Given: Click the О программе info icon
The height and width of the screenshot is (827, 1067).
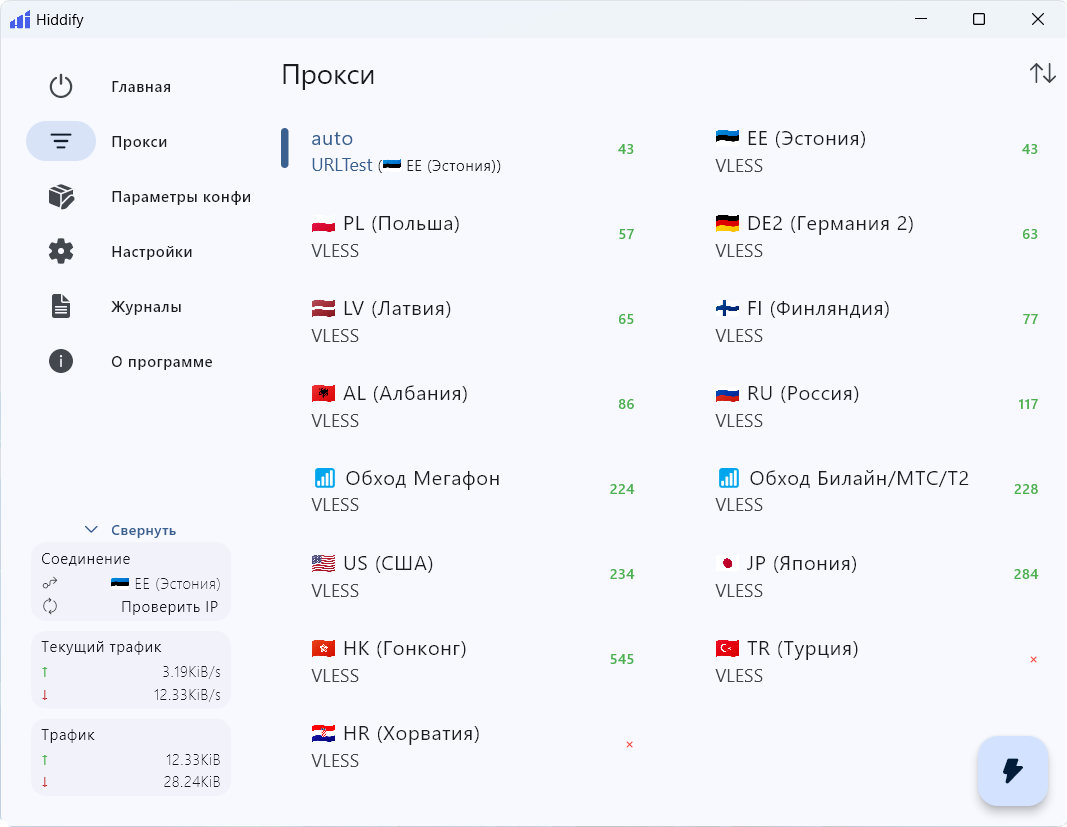Looking at the screenshot, I should tap(61, 362).
